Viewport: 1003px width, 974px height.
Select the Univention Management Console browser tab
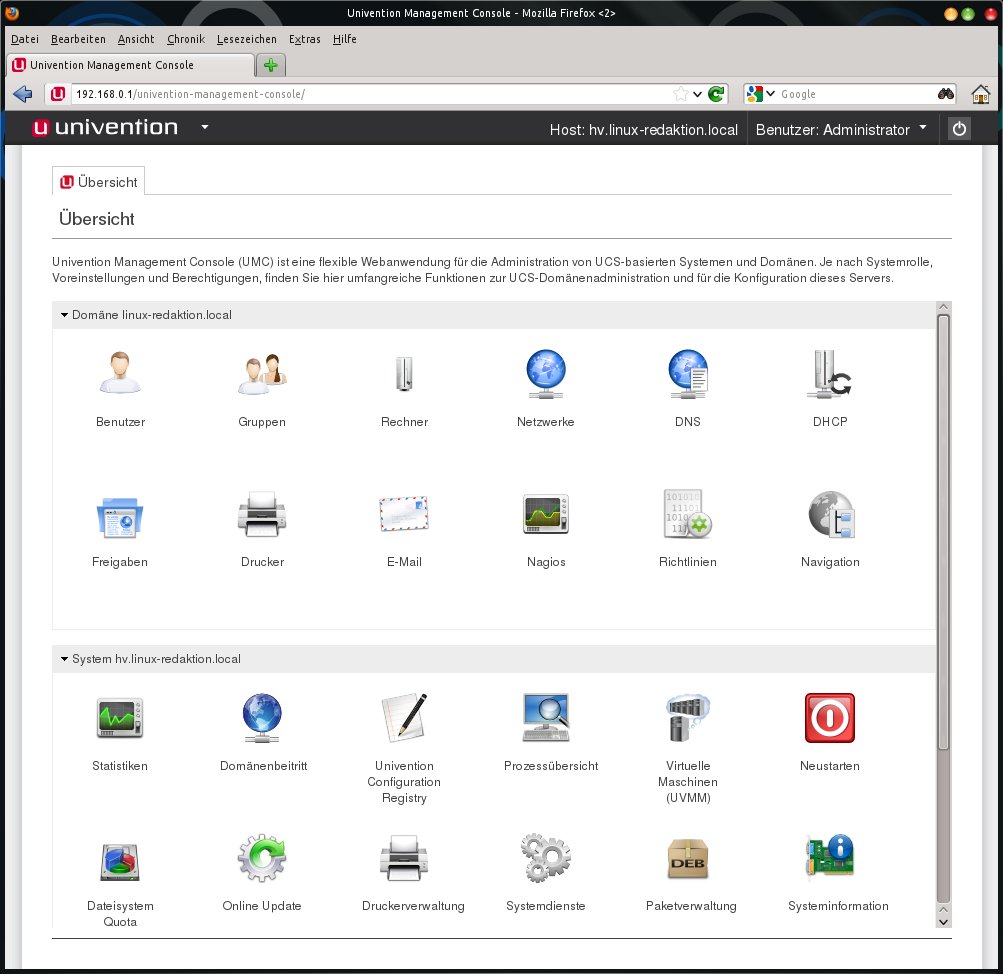[130, 65]
